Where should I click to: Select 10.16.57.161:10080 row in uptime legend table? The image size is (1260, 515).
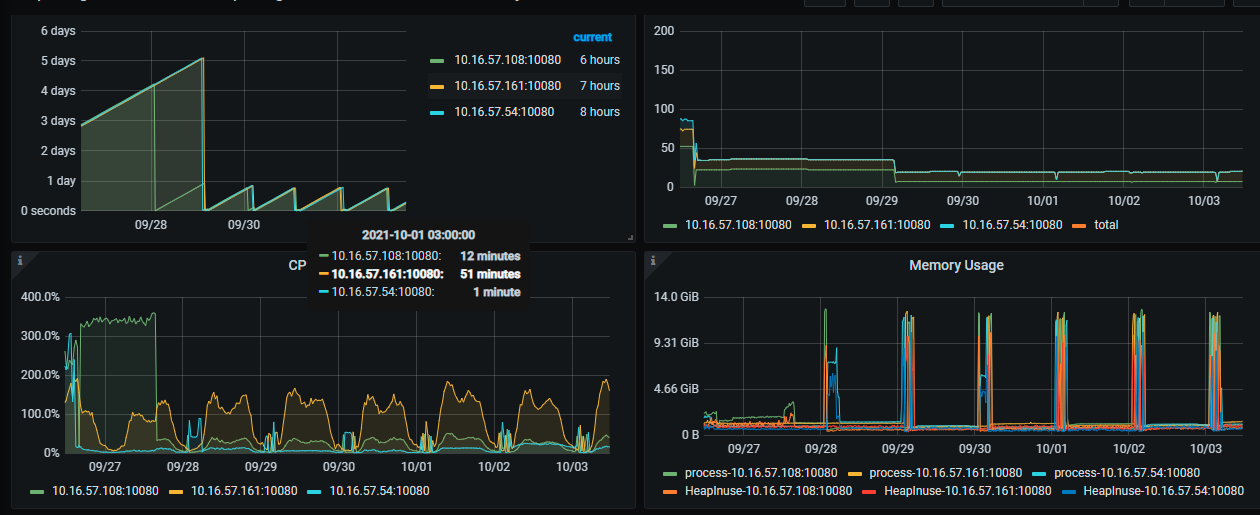[507, 86]
